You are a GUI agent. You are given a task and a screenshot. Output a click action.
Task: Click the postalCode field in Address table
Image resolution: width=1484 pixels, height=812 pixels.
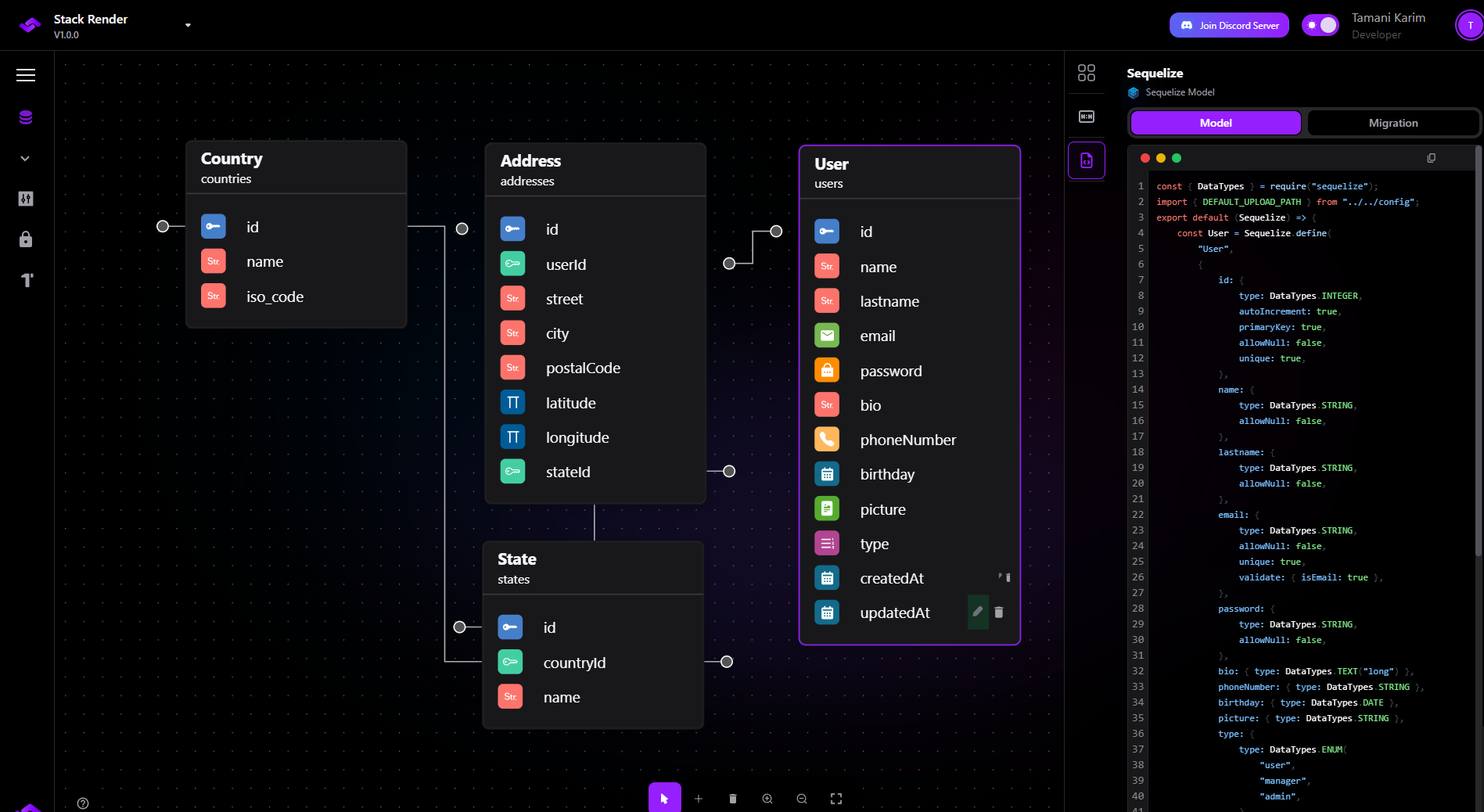click(x=595, y=368)
